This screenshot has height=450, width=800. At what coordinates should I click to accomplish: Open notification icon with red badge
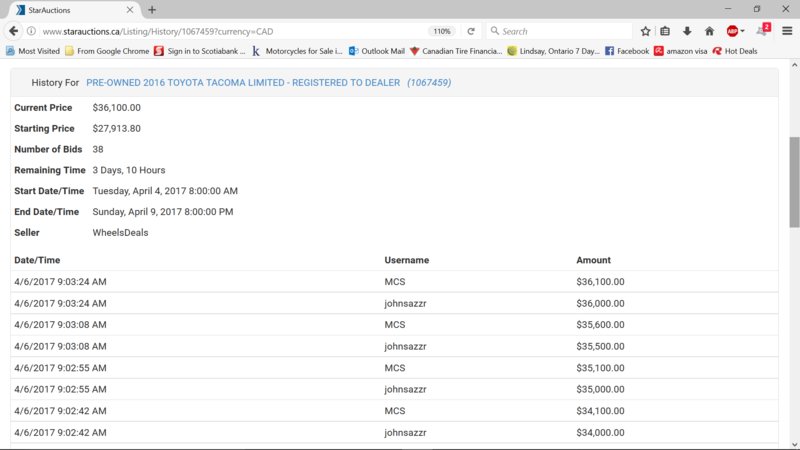click(763, 30)
